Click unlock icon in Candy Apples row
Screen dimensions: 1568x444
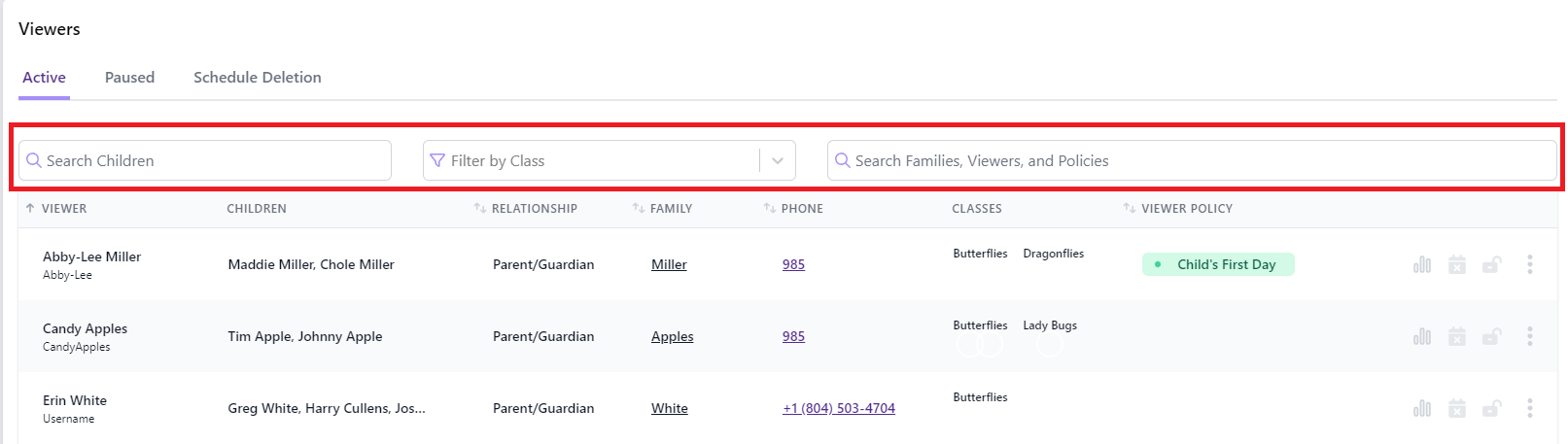pyautogui.click(x=1491, y=336)
